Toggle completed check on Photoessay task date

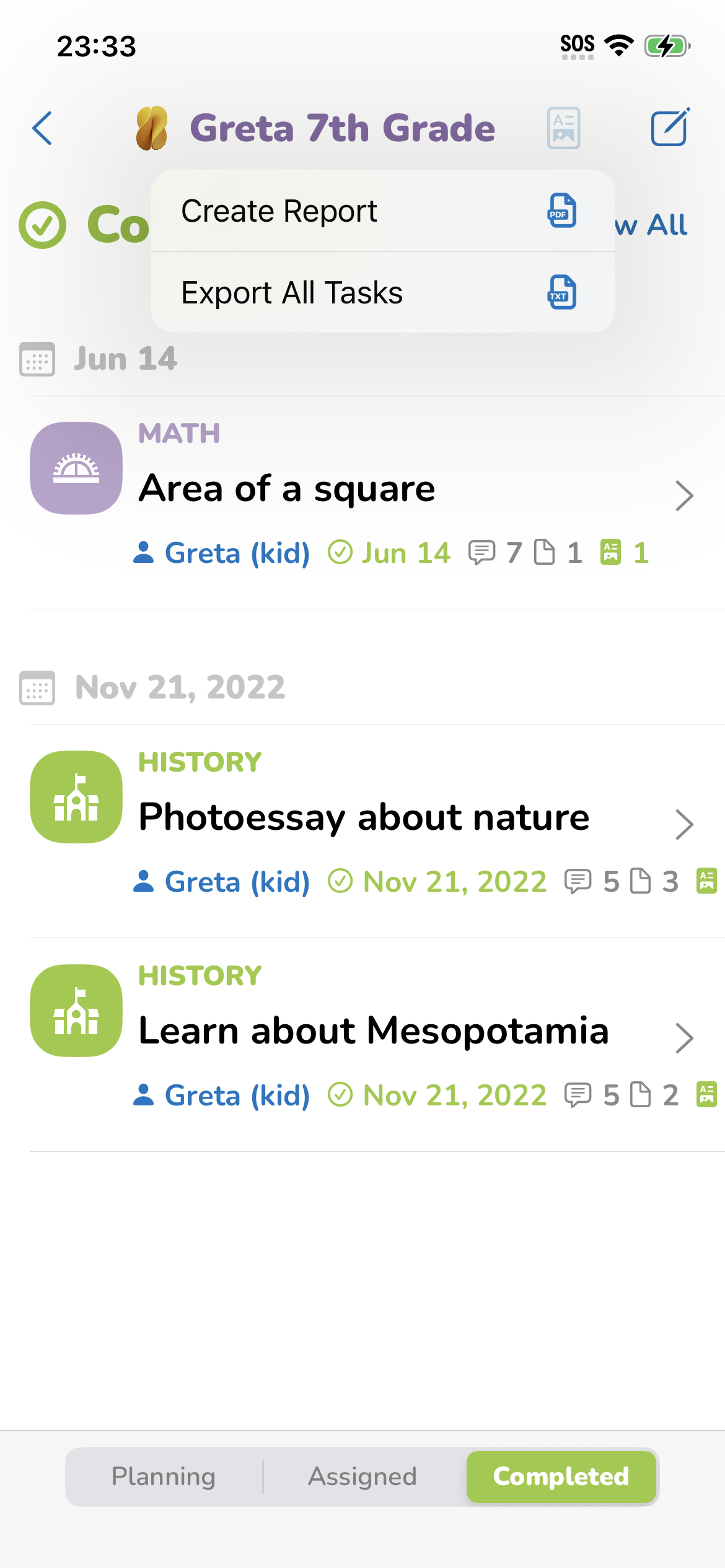click(x=340, y=881)
